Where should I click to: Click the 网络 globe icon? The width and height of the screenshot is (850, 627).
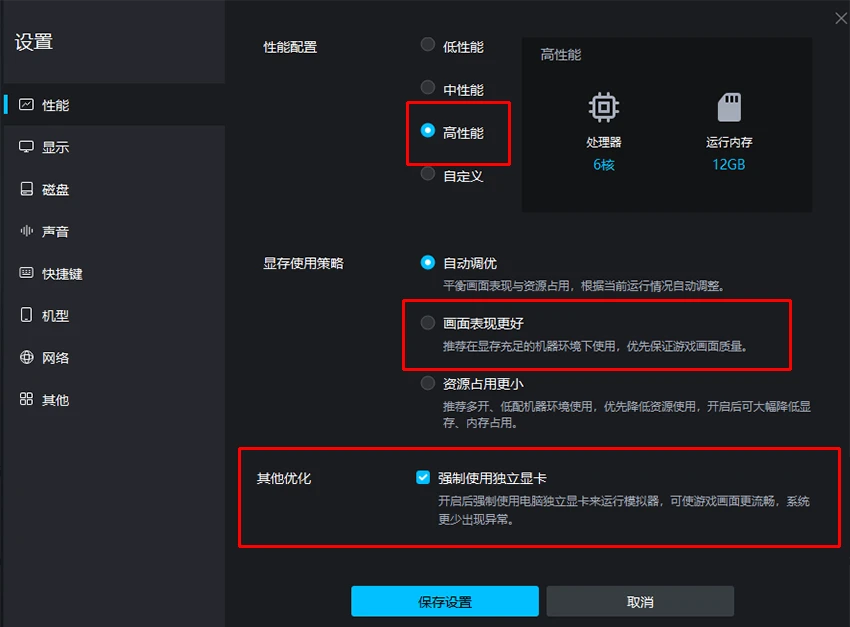click(x=26, y=357)
